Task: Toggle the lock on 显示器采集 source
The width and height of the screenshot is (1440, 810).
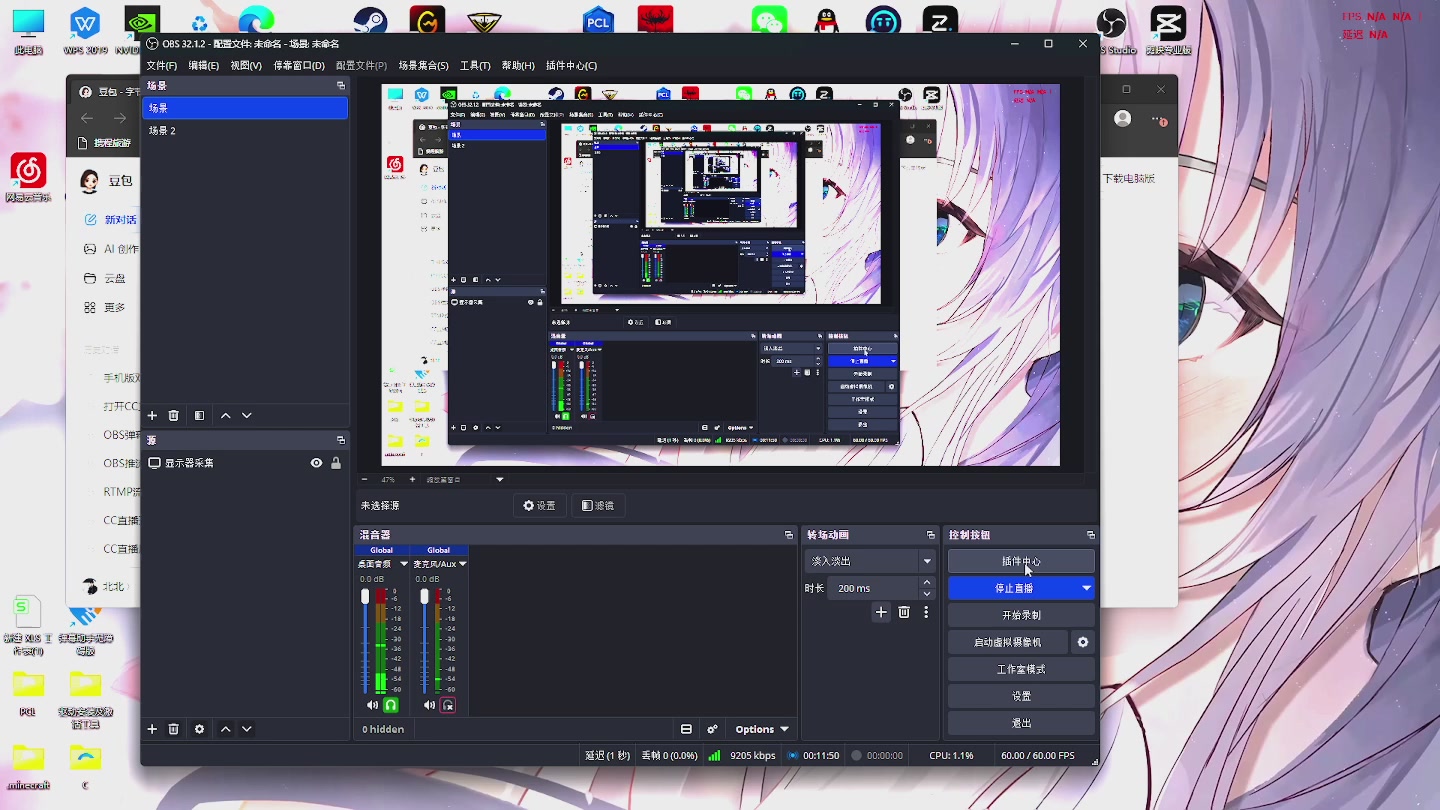Action: click(336, 463)
